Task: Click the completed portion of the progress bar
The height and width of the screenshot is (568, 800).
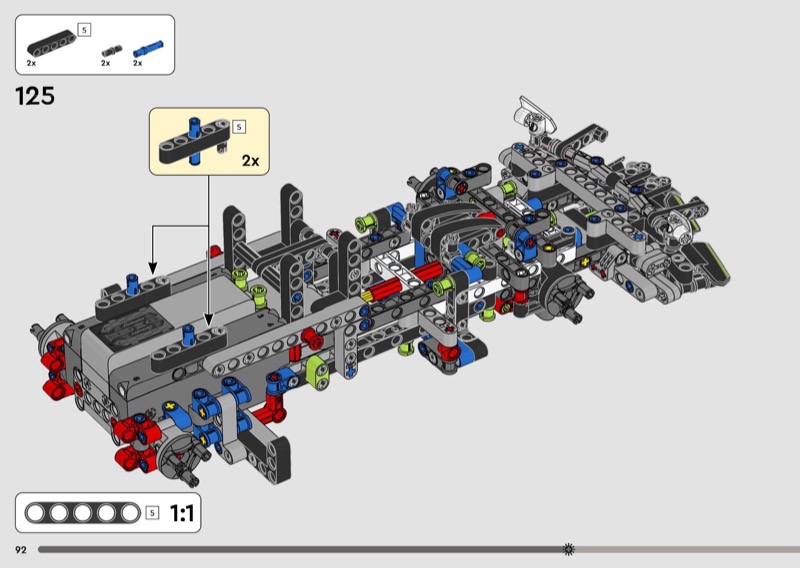Action: pos(300,549)
